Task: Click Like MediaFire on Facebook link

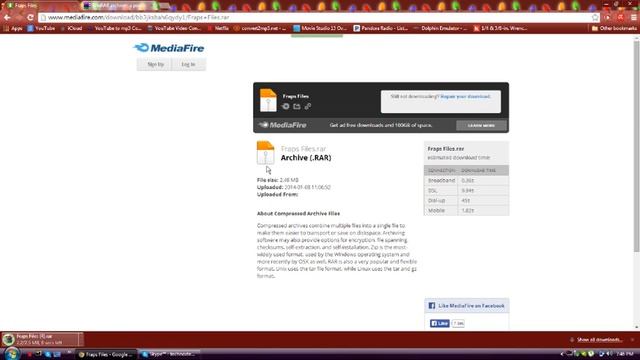Action: pyautogui.click(x=471, y=306)
